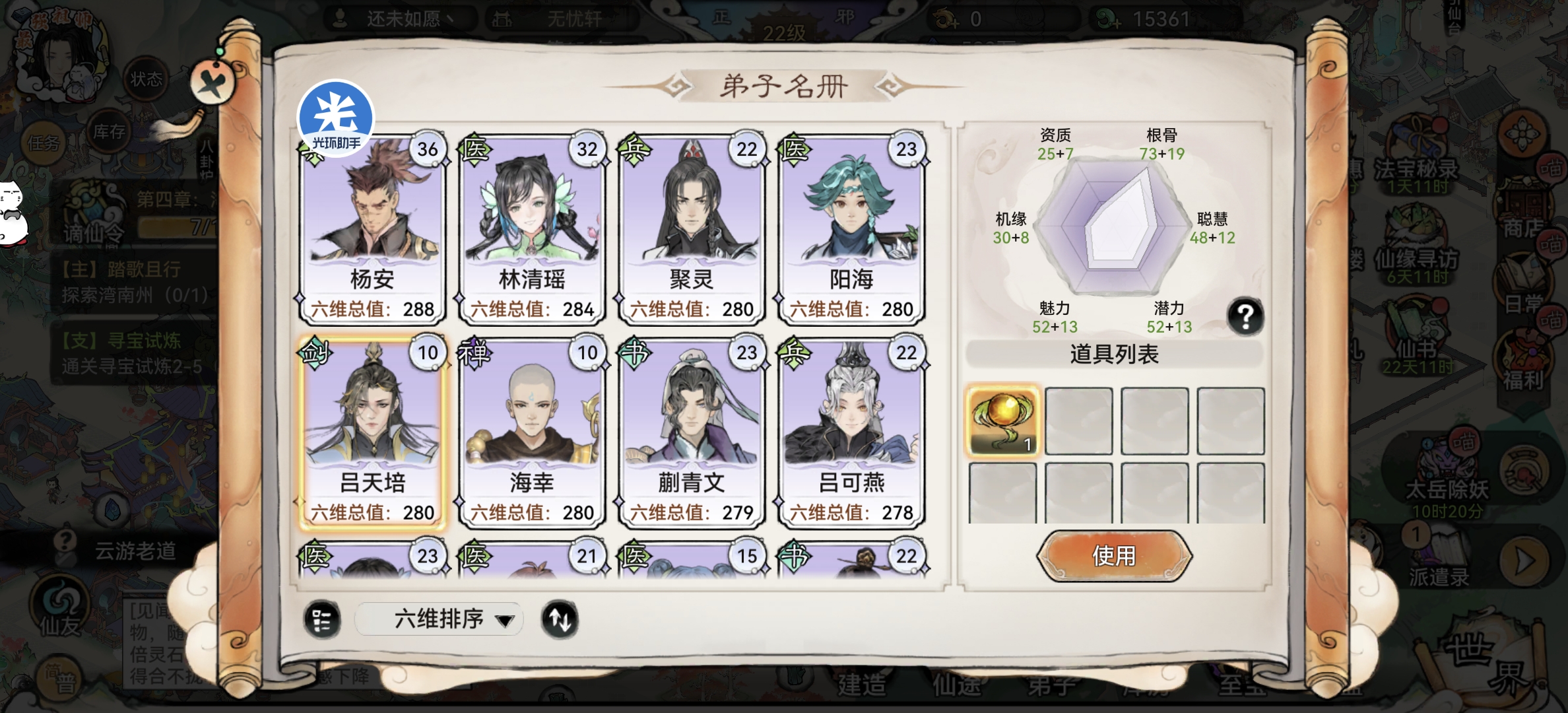Image resolution: width=1568 pixels, height=713 pixels.
Task: Open the 库存 inventory icon
Action: [109, 133]
